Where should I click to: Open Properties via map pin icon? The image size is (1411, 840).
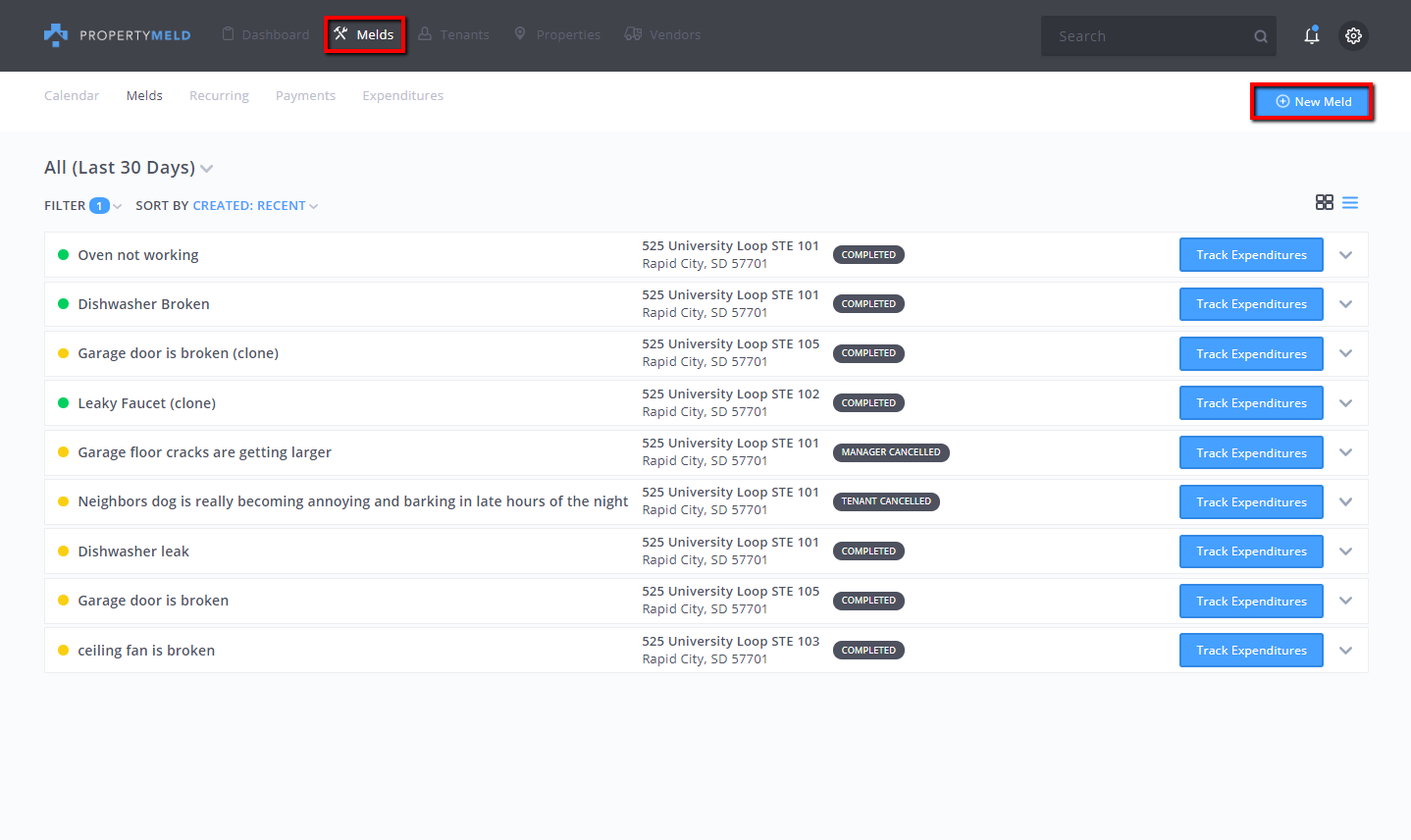[520, 34]
